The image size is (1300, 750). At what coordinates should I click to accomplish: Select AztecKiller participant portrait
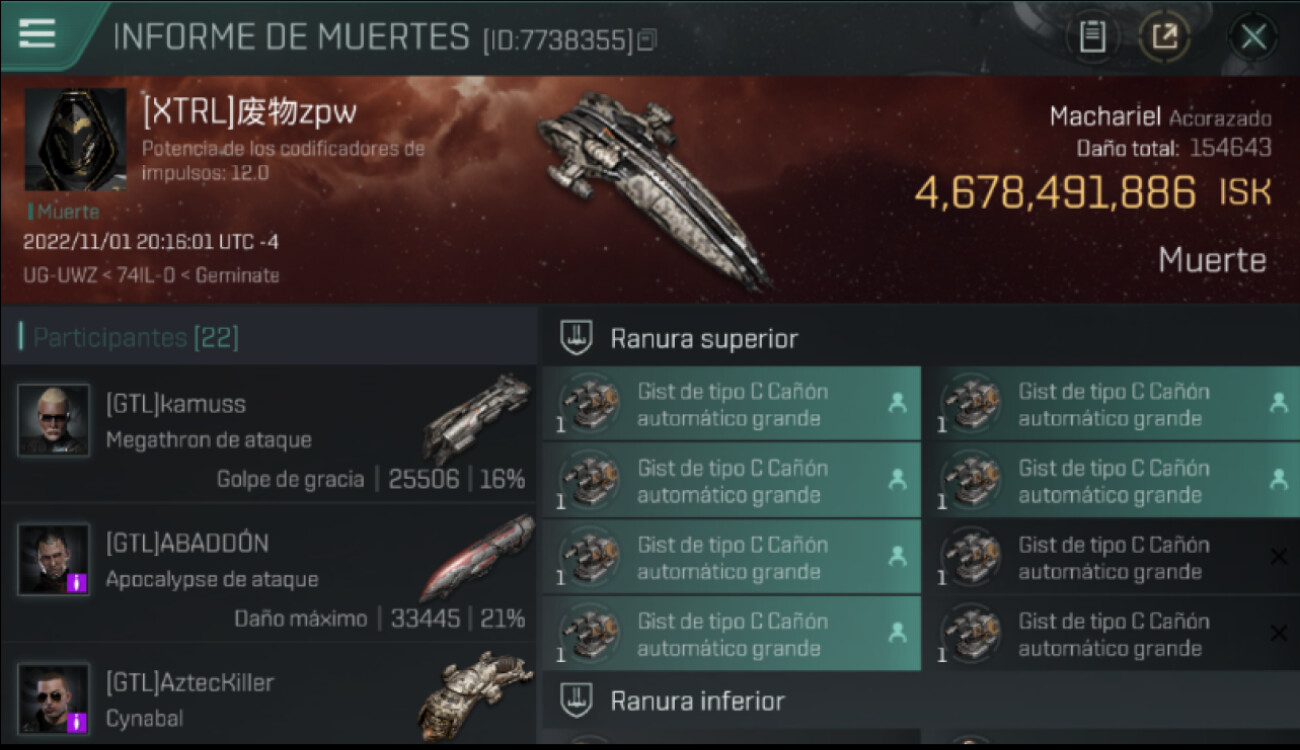(x=53, y=699)
